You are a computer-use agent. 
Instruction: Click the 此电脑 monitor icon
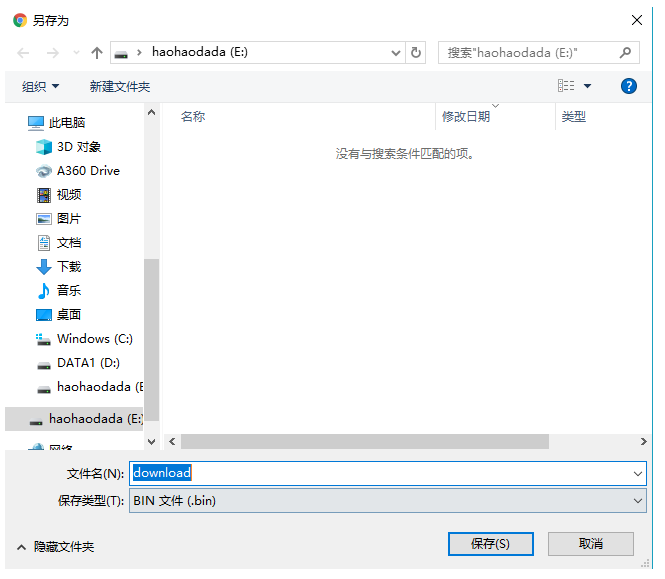click(36, 123)
